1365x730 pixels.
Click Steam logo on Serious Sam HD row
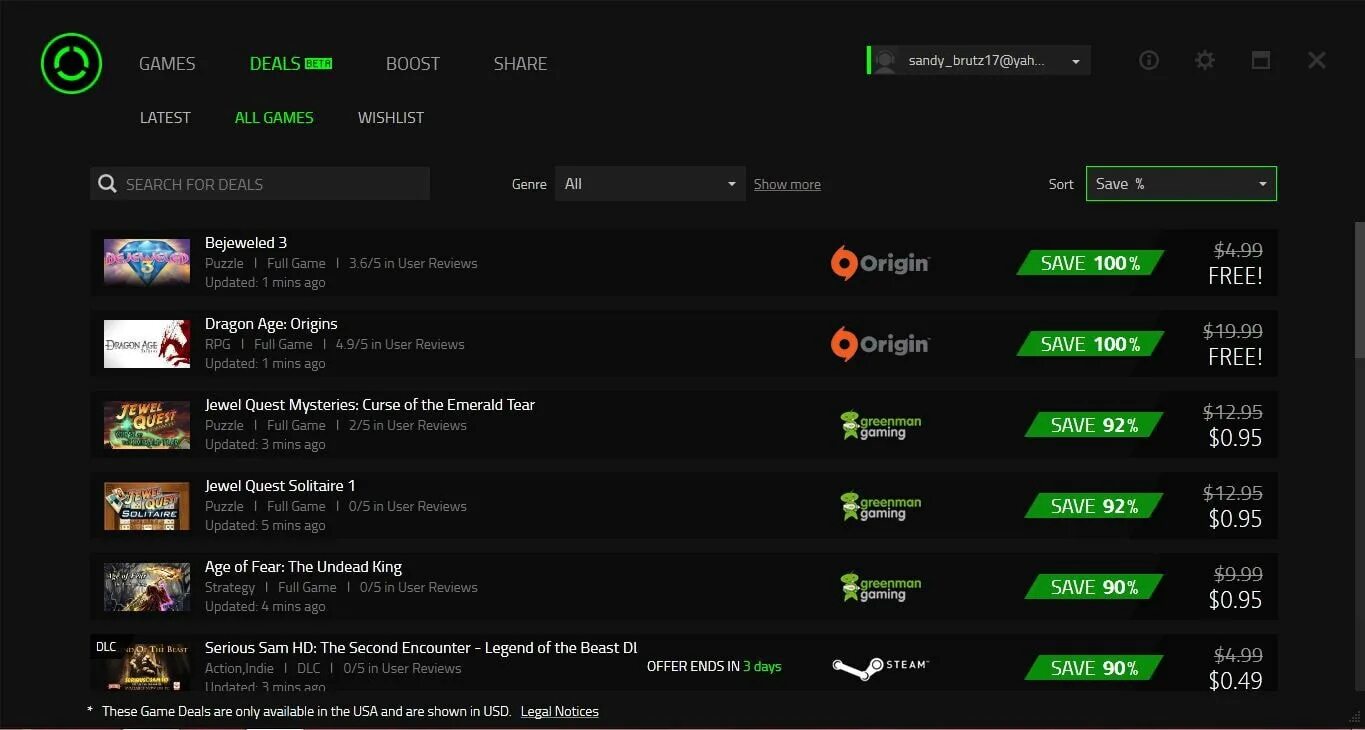[880, 667]
